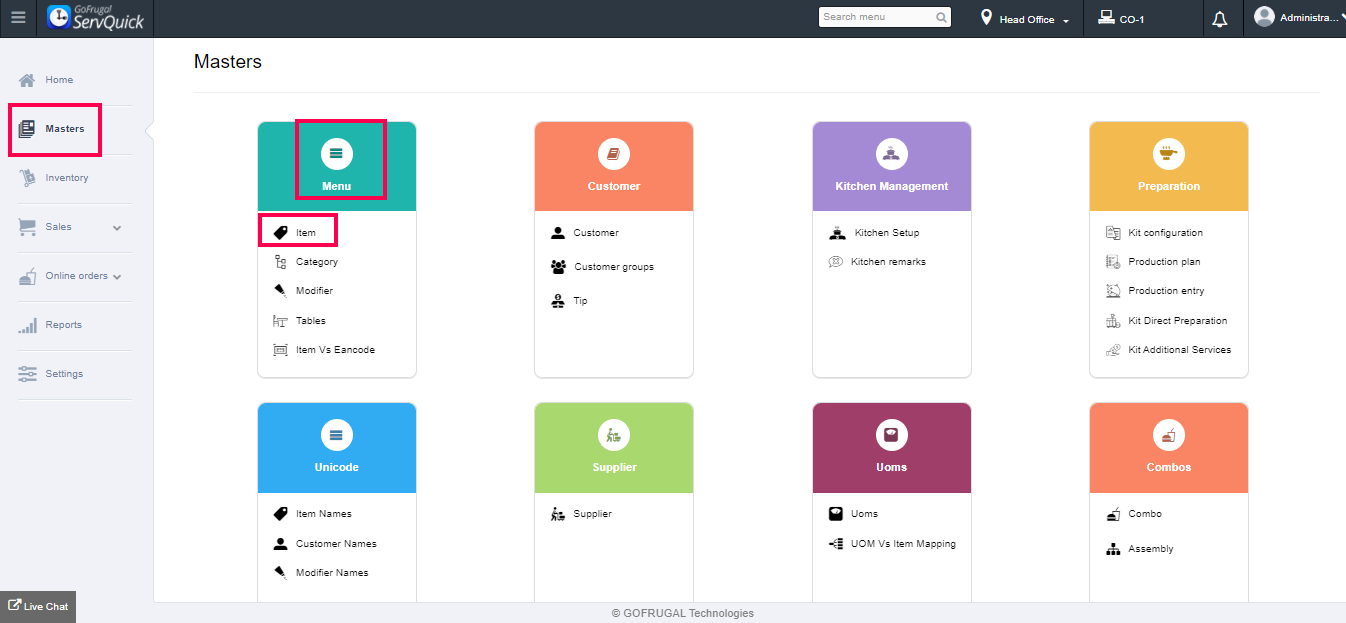Open the Tip link under Customer

580,301
